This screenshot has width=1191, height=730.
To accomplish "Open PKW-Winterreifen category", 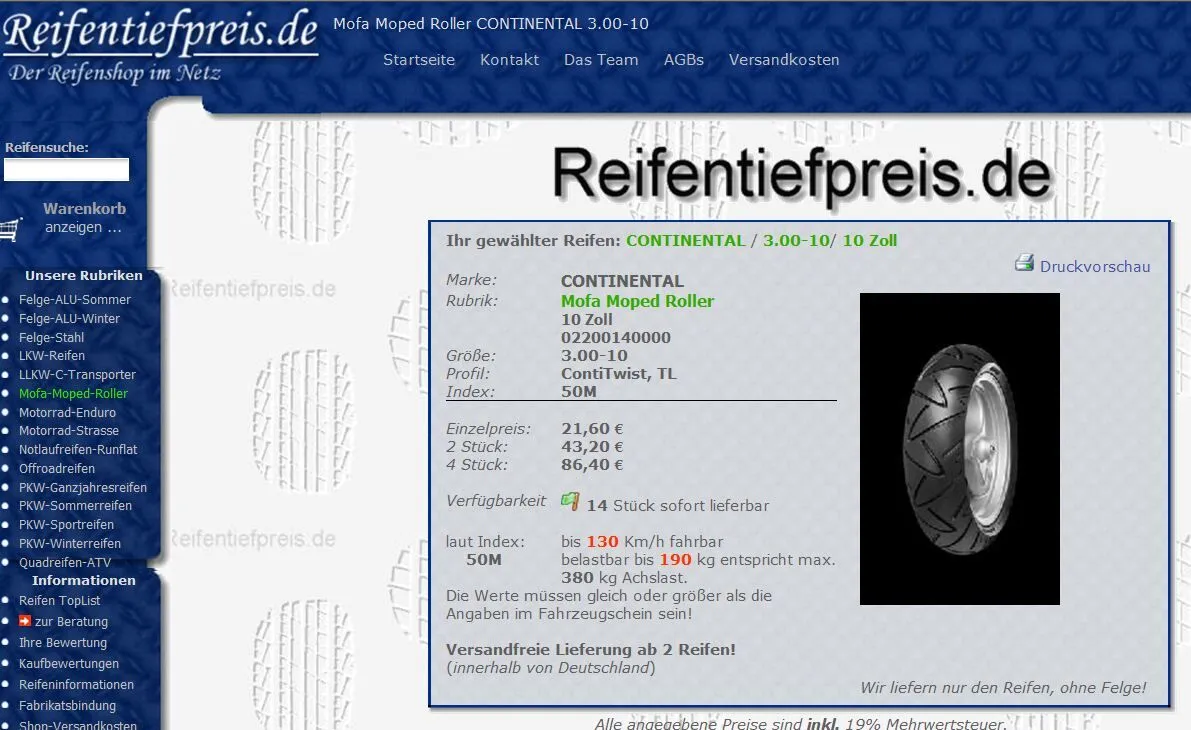I will [x=69, y=544].
